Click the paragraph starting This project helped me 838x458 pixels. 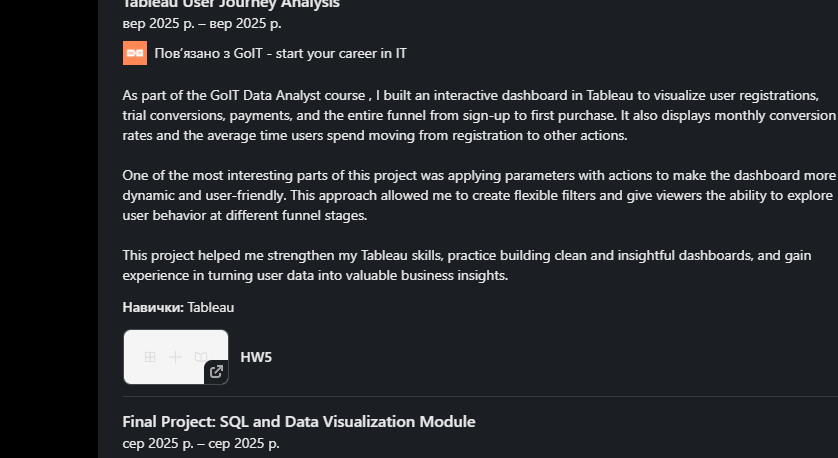[x=467, y=265]
